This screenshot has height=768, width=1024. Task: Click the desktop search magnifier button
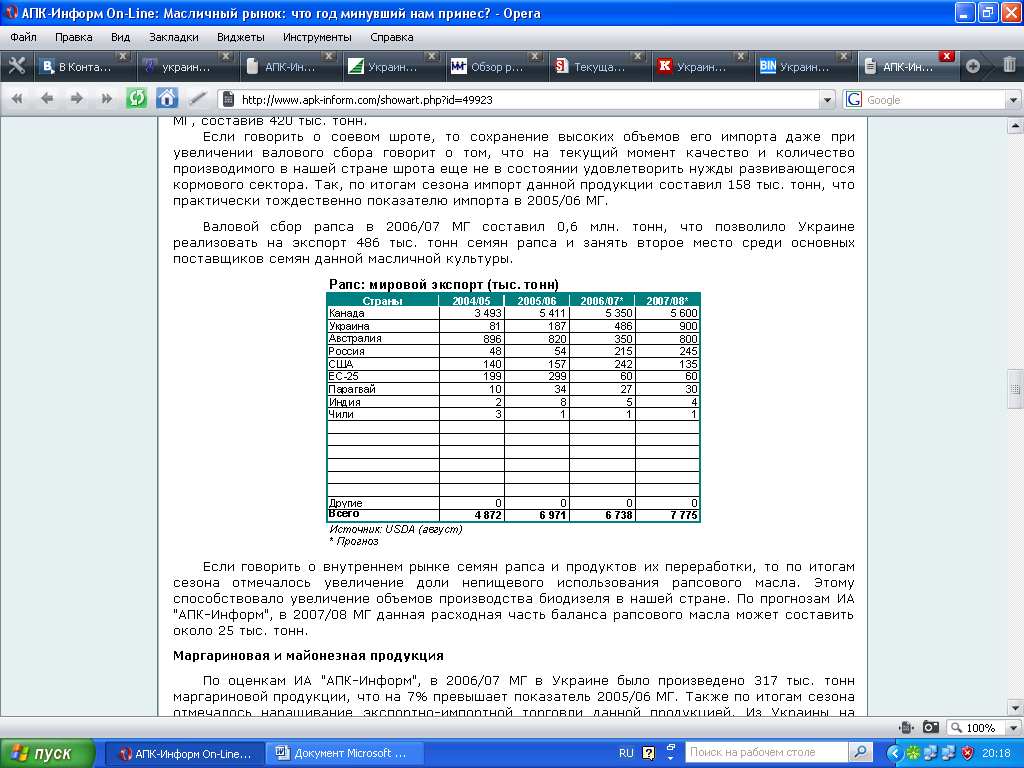pyautogui.click(x=860, y=752)
